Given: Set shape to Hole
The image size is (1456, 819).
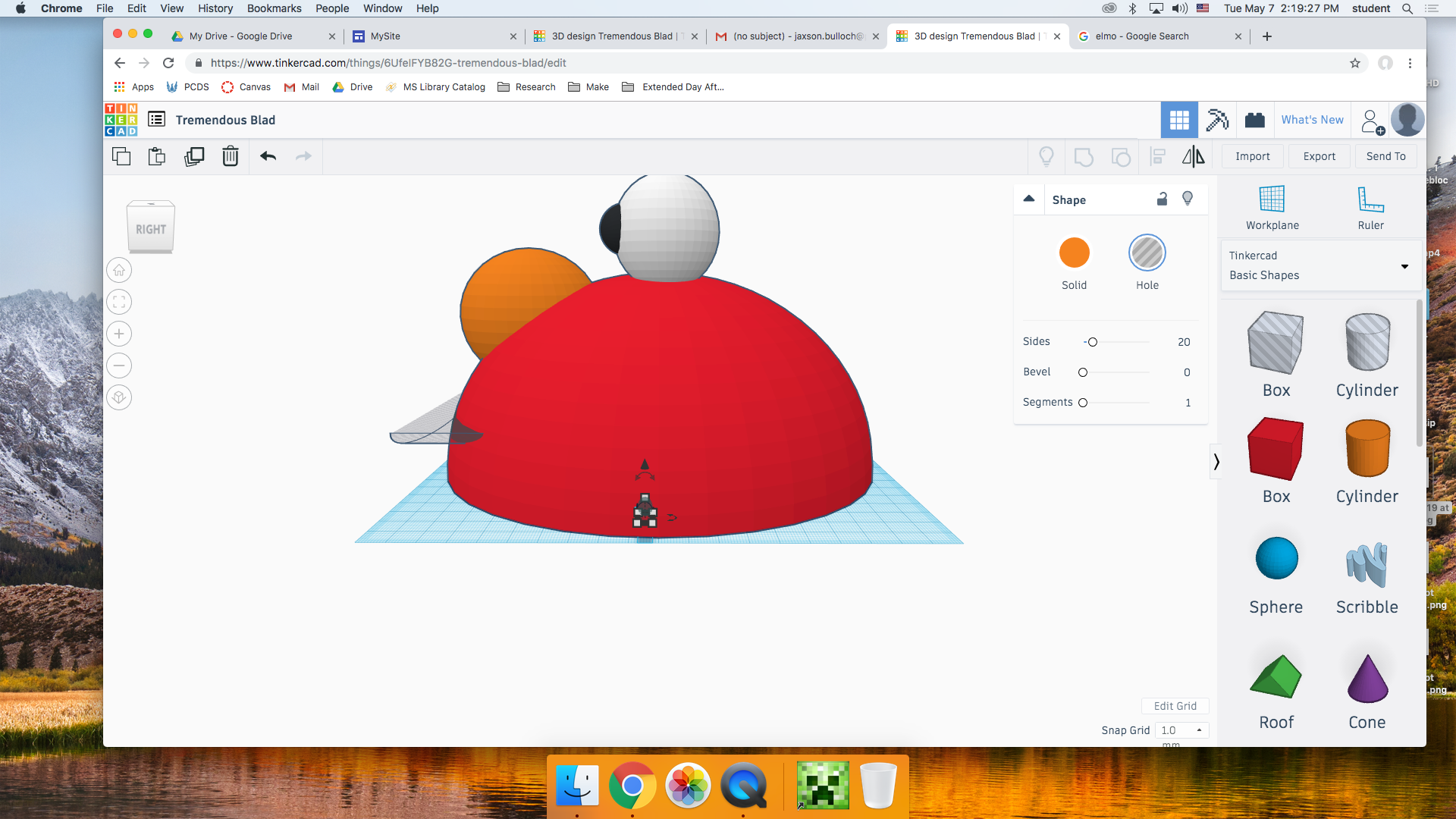Looking at the screenshot, I should click(x=1147, y=253).
